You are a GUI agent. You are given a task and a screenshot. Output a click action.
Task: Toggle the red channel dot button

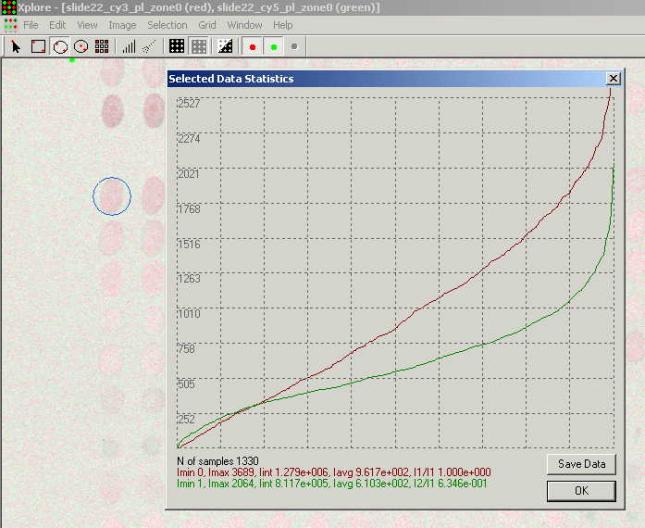coord(252,46)
